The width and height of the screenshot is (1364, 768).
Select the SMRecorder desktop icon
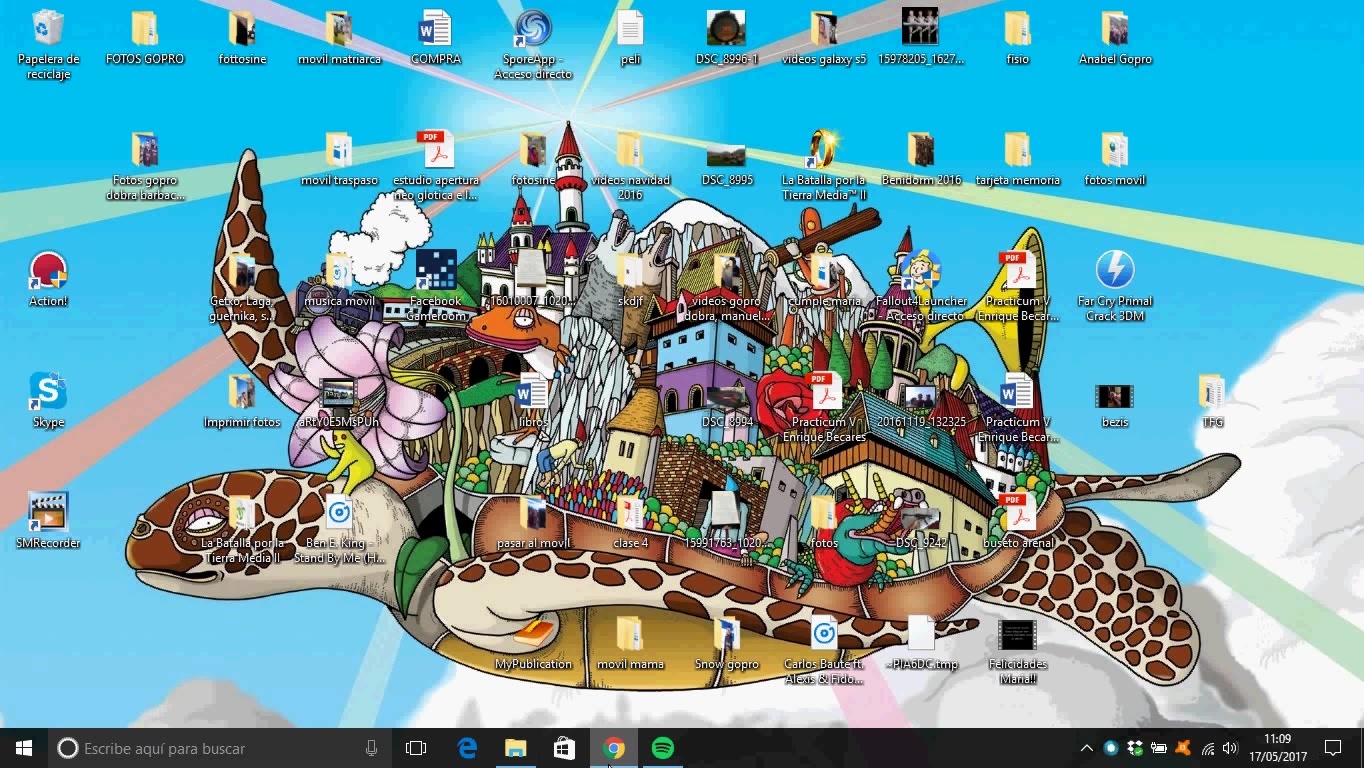pyautogui.click(x=48, y=513)
